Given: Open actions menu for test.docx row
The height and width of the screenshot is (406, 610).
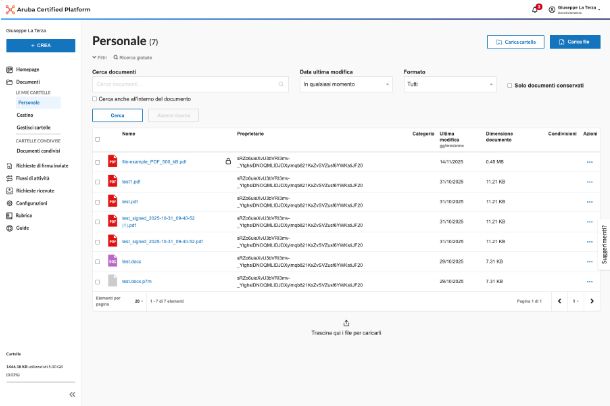Looking at the screenshot, I should pyautogui.click(x=589, y=261).
